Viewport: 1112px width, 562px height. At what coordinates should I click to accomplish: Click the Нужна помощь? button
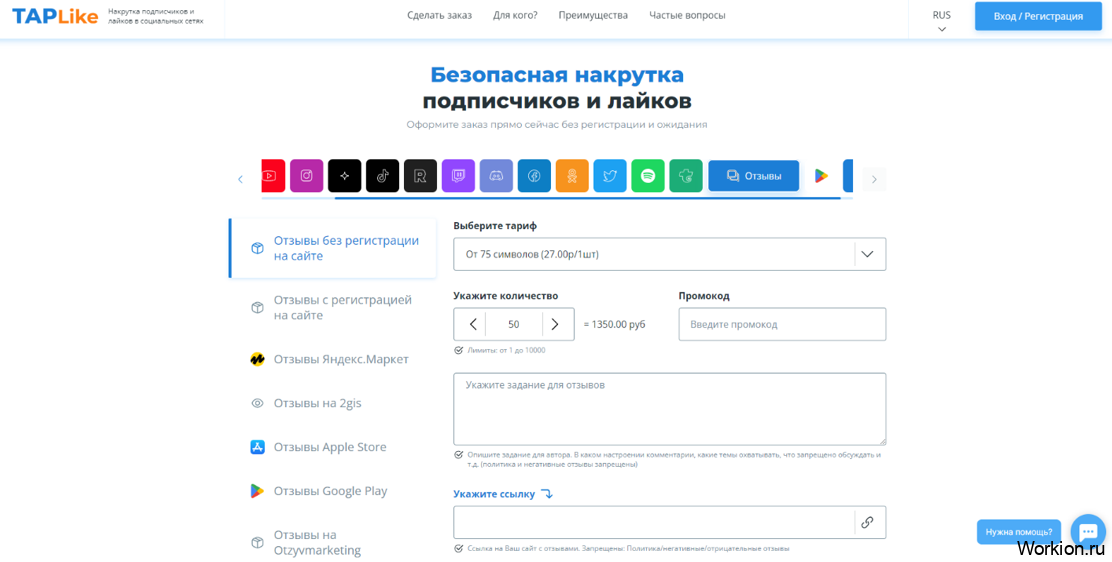click(1018, 531)
